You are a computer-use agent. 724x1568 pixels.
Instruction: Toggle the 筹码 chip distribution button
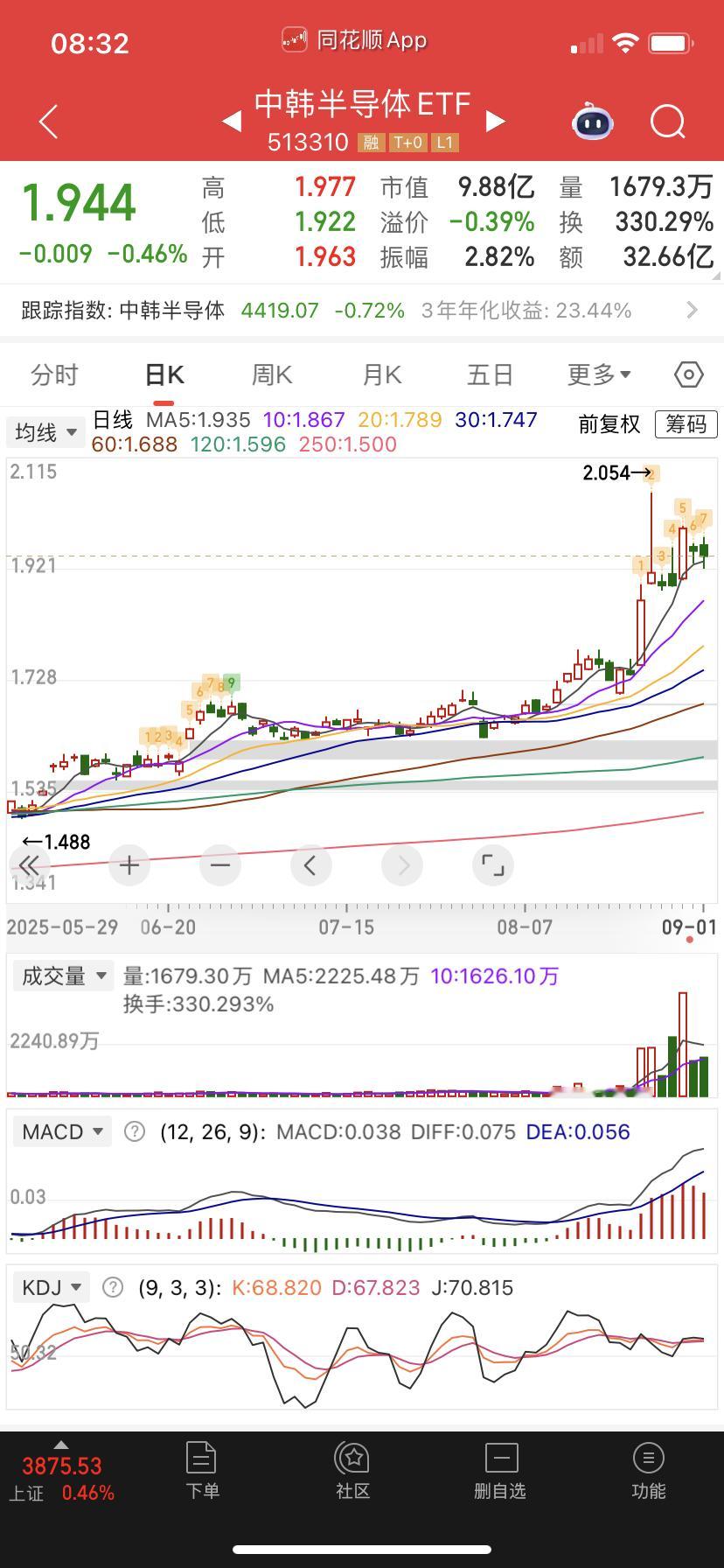point(686,424)
